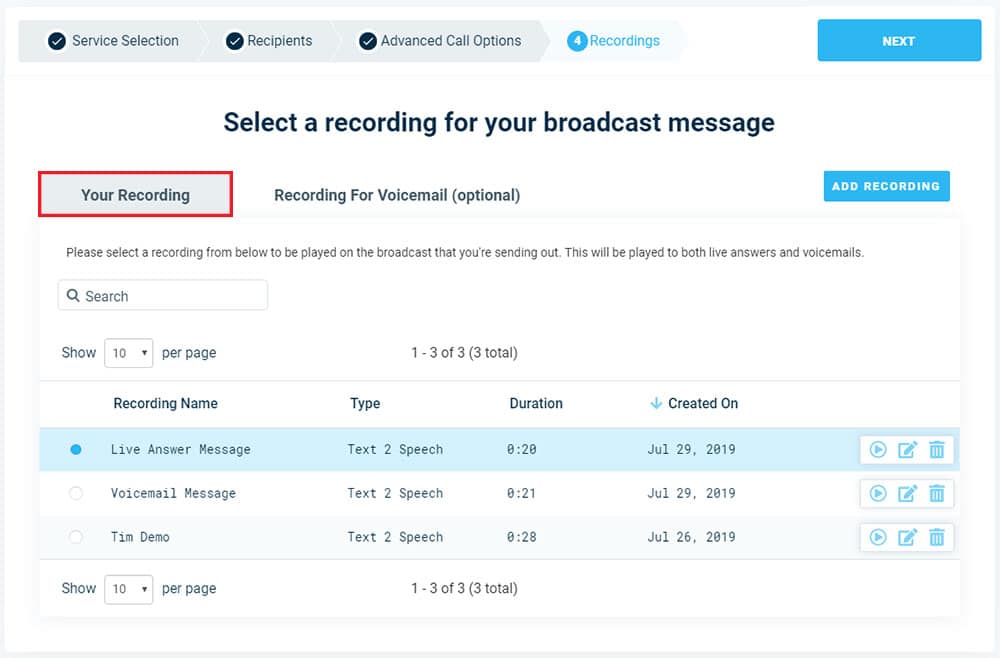Viewport: 1000px width, 658px height.
Task: Click the 0:20 duration value
Action: click(x=522, y=450)
